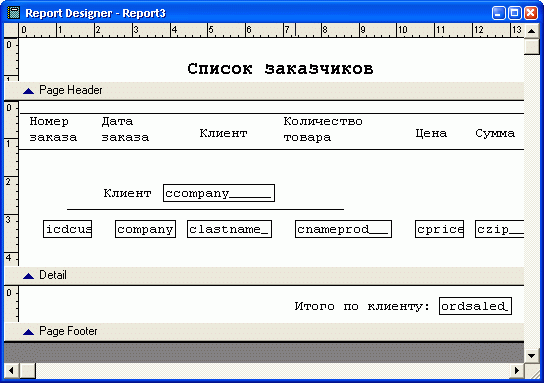
Task: Click the horizontal scrollbar left arrow
Action: coord(11,371)
